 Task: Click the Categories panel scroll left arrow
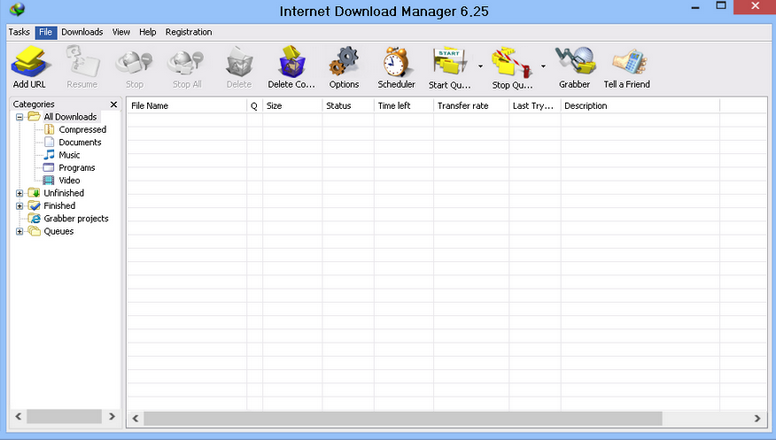coord(18,416)
